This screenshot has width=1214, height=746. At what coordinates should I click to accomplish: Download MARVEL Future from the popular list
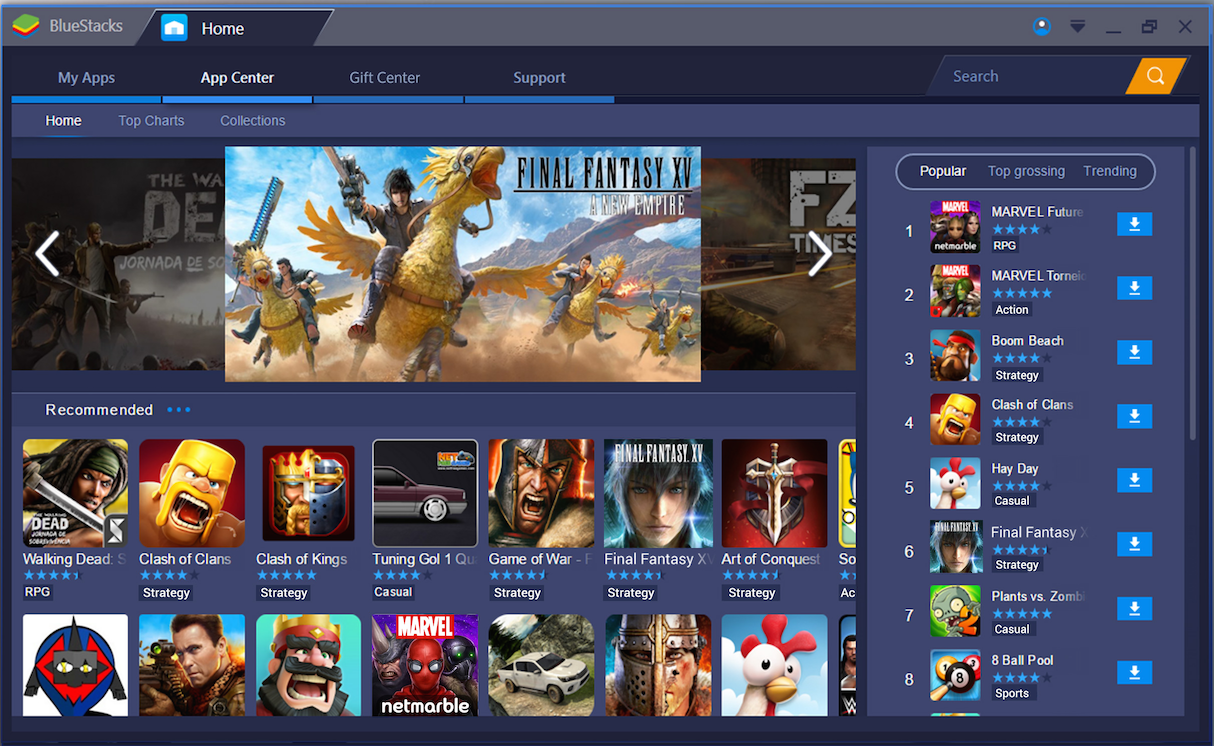(1134, 225)
